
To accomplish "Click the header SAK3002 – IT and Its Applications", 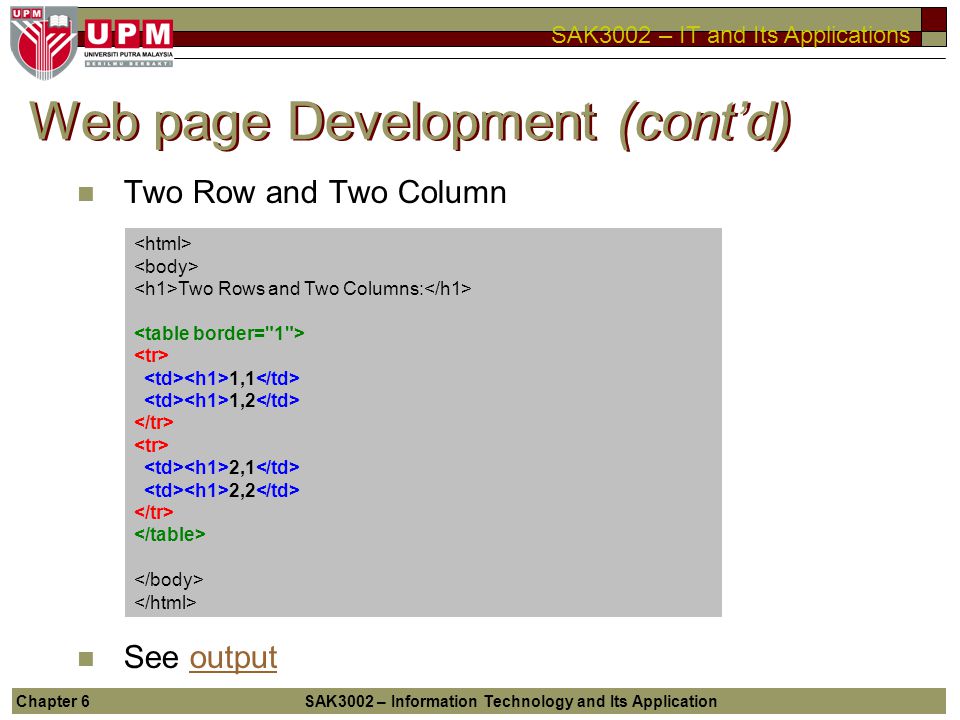I will coord(730,35).
